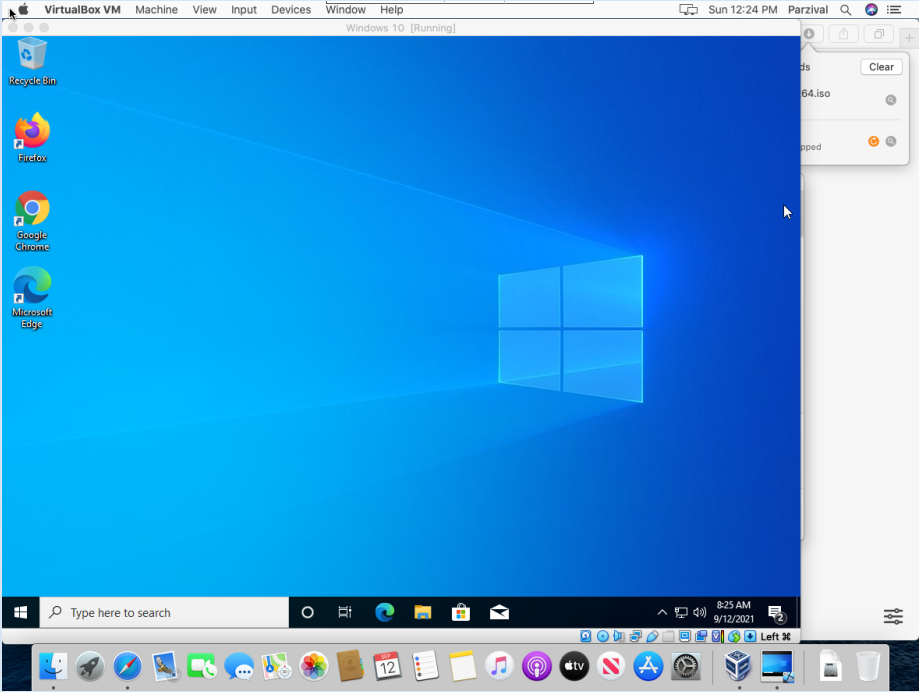Resume the stopped download in Safari

[873, 141]
